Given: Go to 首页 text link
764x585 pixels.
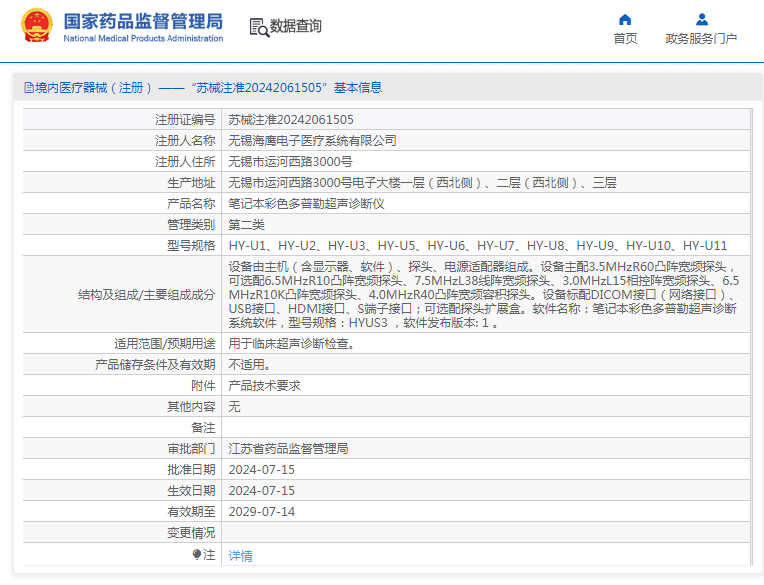Looking at the screenshot, I should 625,38.
